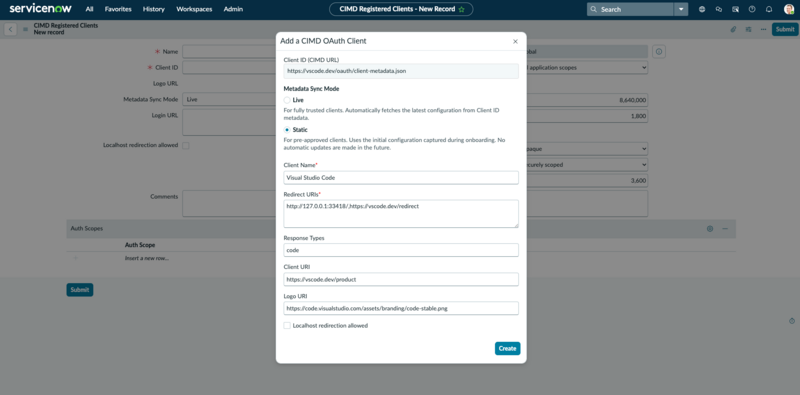Click the Metadata Sync Mode heading in dialog
This screenshot has height=395, width=800.
pos(311,89)
